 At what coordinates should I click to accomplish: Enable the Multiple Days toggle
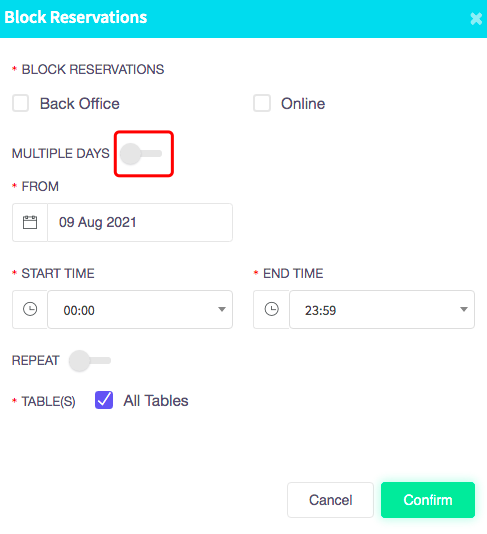tap(141, 154)
